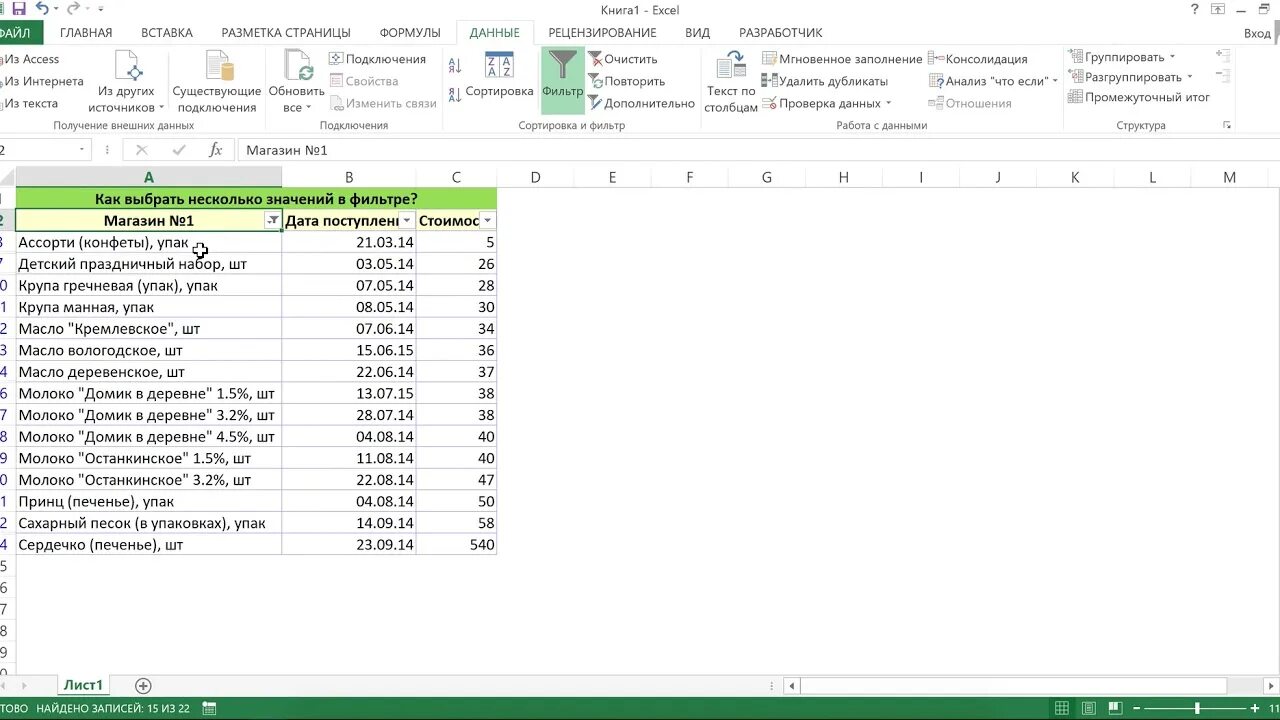The width and height of the screenshot is (1280, 720).
Task: Run Мгновенное заполнение flash fill
Action: pyautogui.click(x=842, y=59)
